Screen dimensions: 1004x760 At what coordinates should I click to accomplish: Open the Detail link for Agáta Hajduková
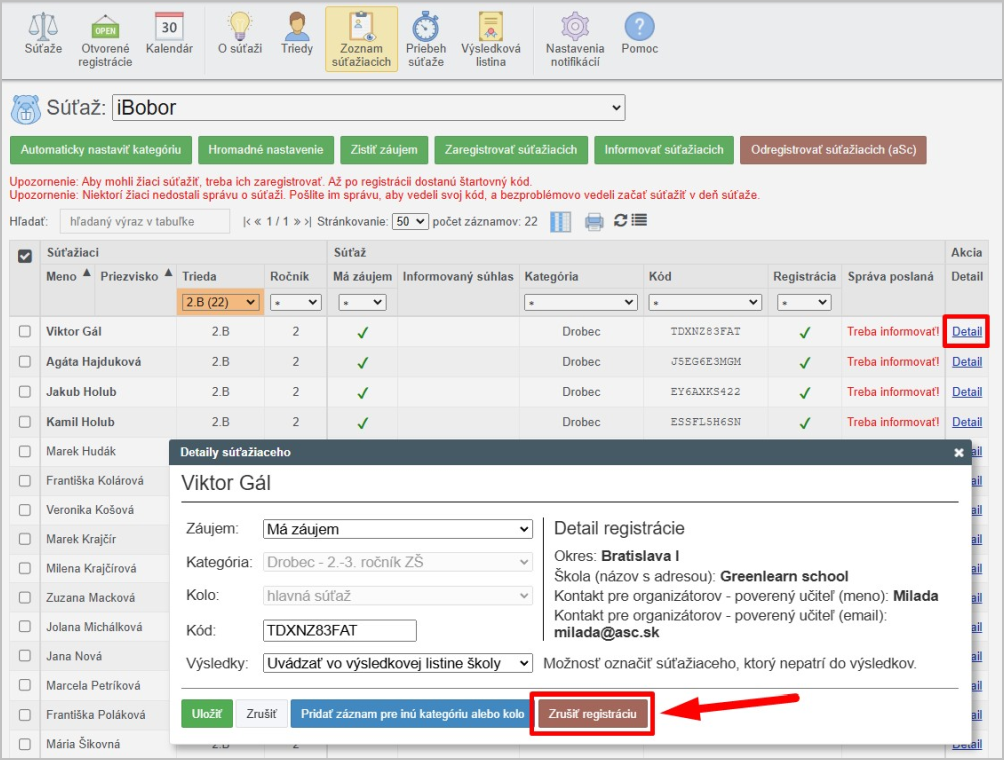tap(966, 362)
